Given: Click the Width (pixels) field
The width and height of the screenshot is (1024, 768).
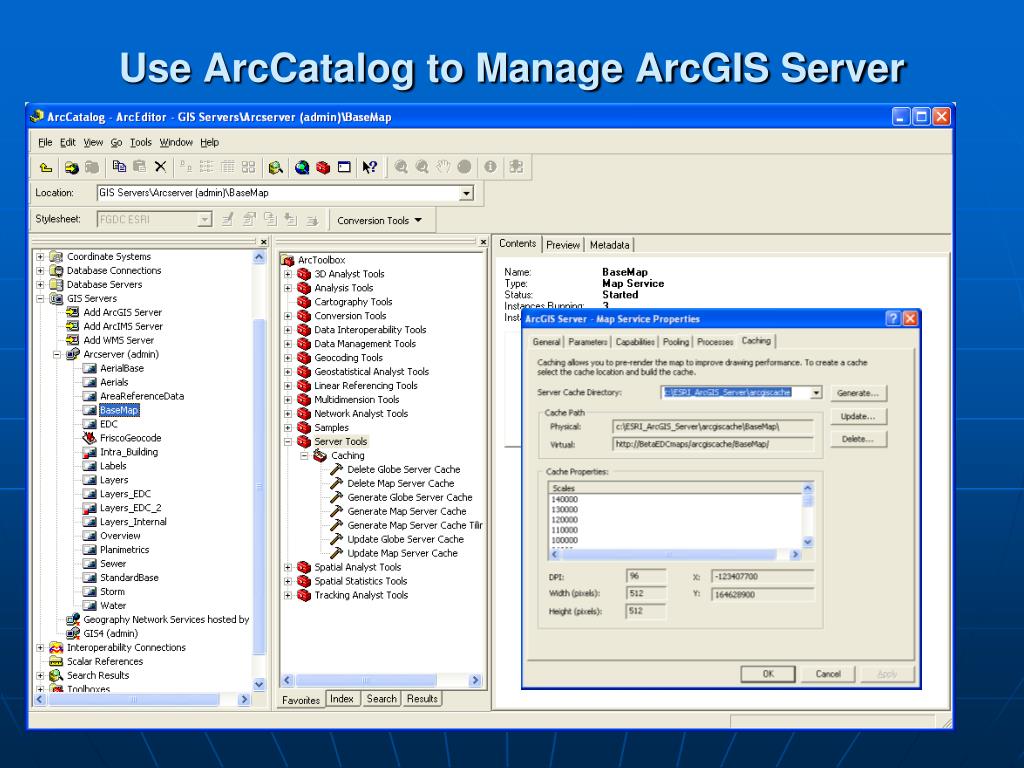Looking at the screenshot, I should [646, 593].
